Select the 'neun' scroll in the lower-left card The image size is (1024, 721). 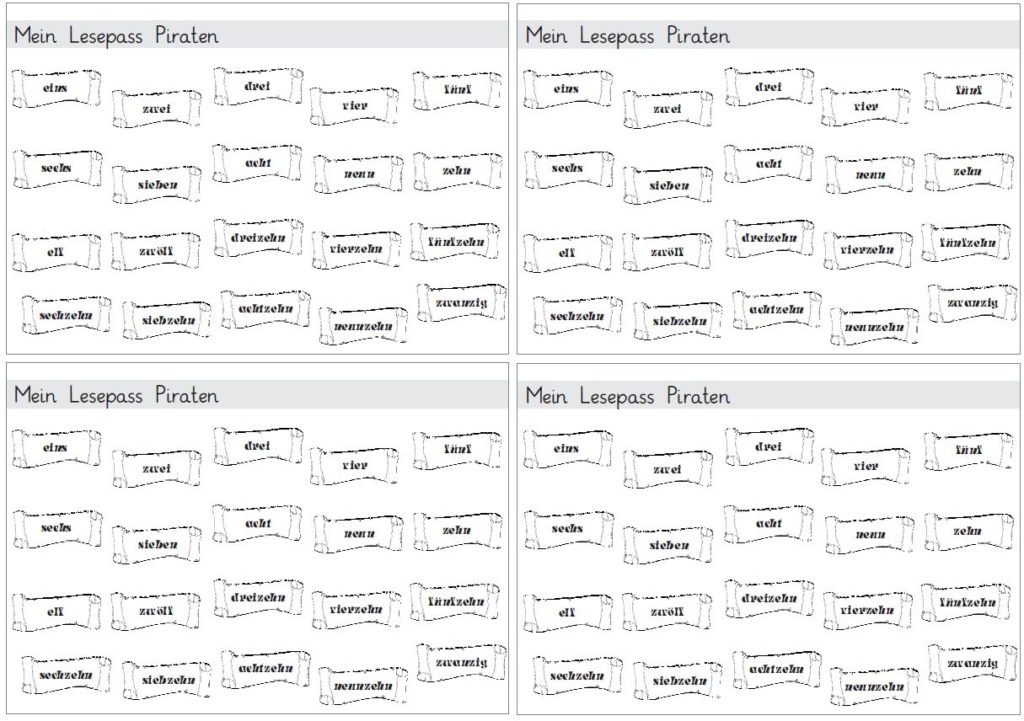coord(359,534)
